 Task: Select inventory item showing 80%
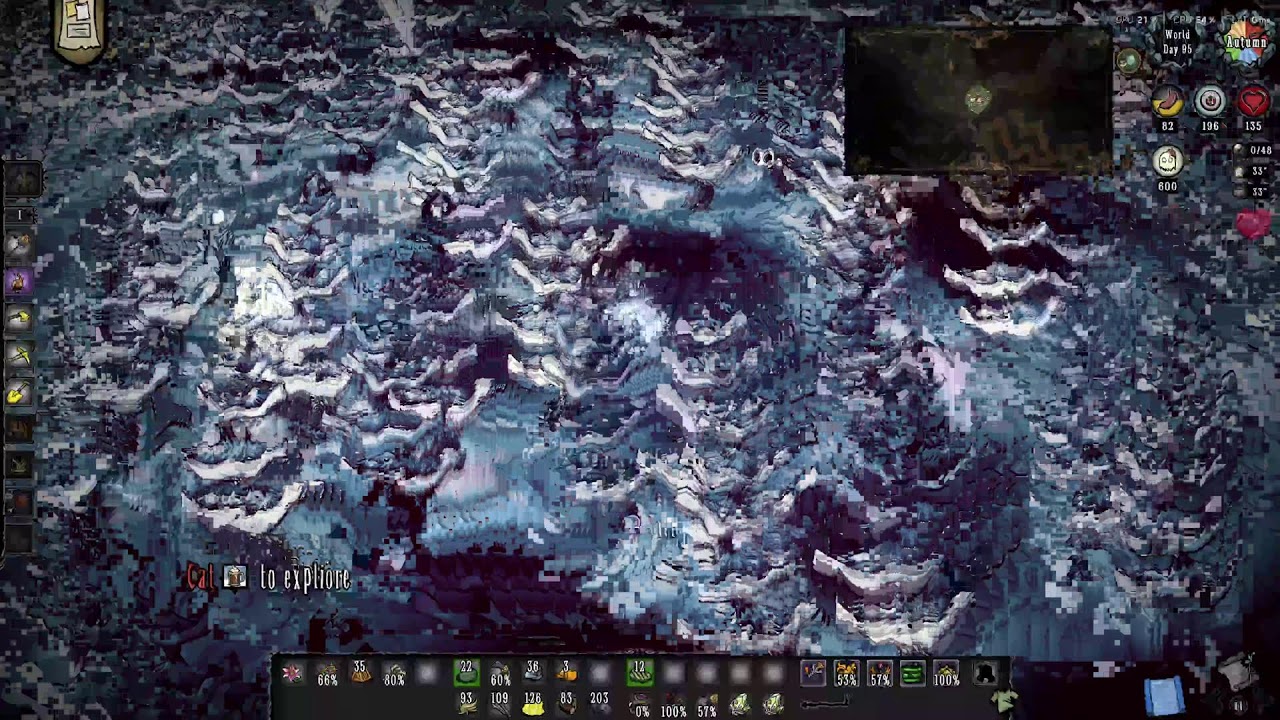[394, 675]
